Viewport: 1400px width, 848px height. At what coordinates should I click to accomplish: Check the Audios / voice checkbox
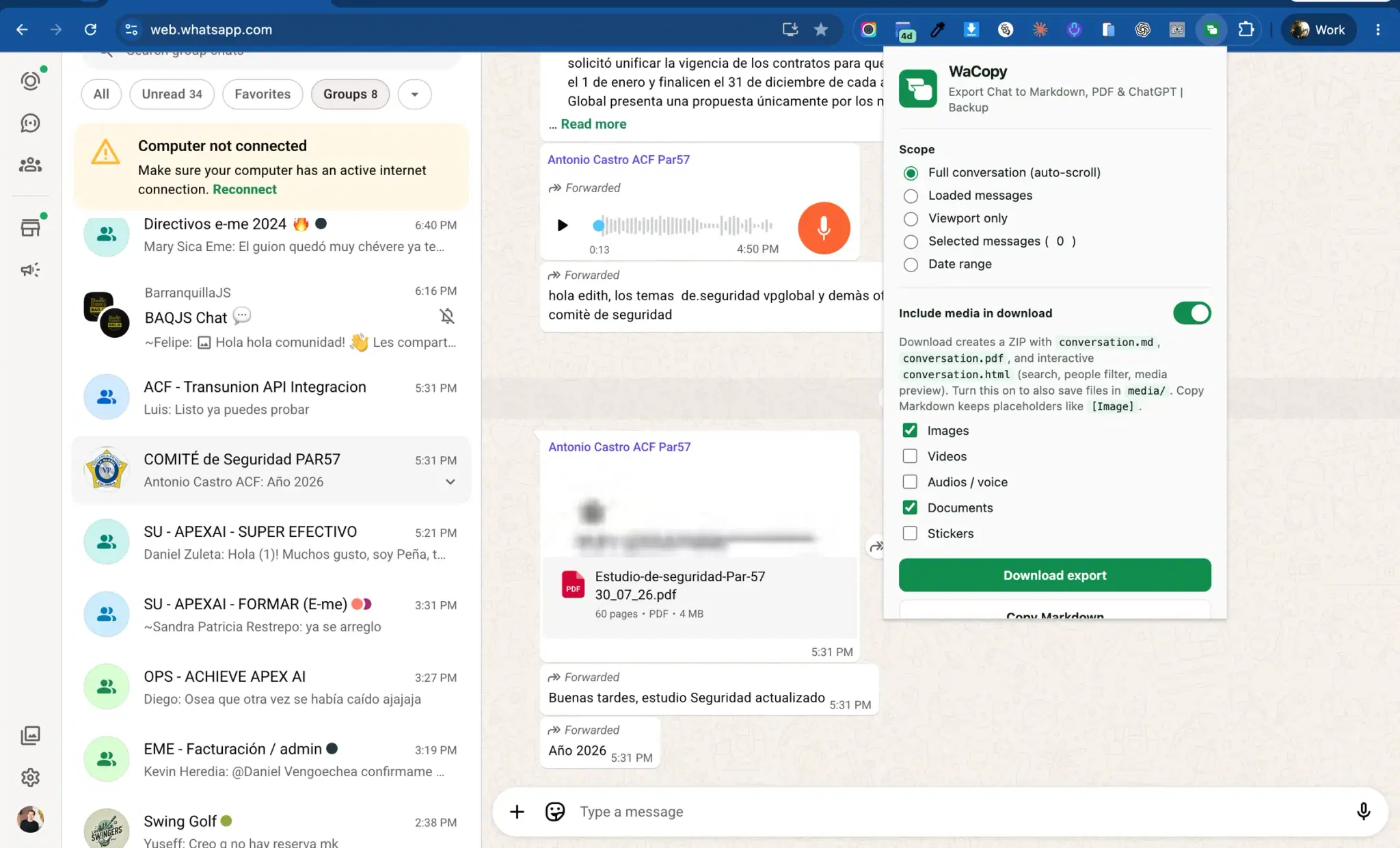click(910, 482)
